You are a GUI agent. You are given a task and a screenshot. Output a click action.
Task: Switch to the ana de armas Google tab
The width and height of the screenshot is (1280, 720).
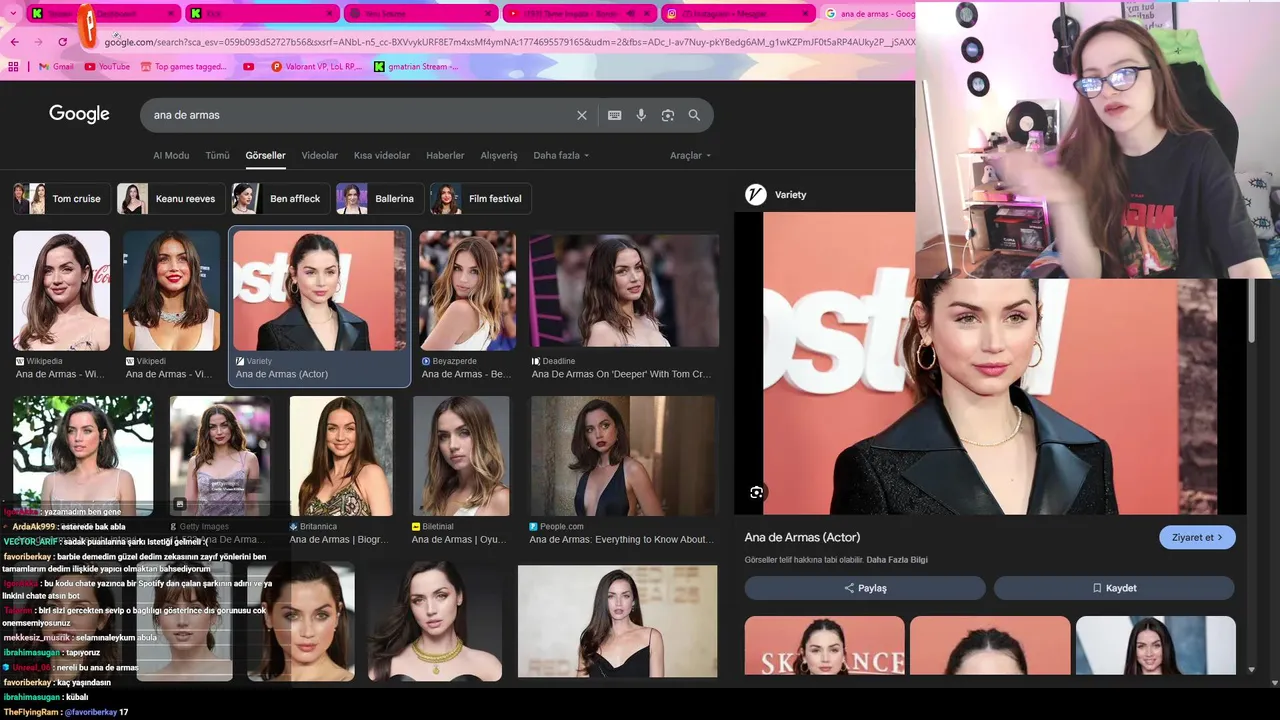(x=870, y=14)
